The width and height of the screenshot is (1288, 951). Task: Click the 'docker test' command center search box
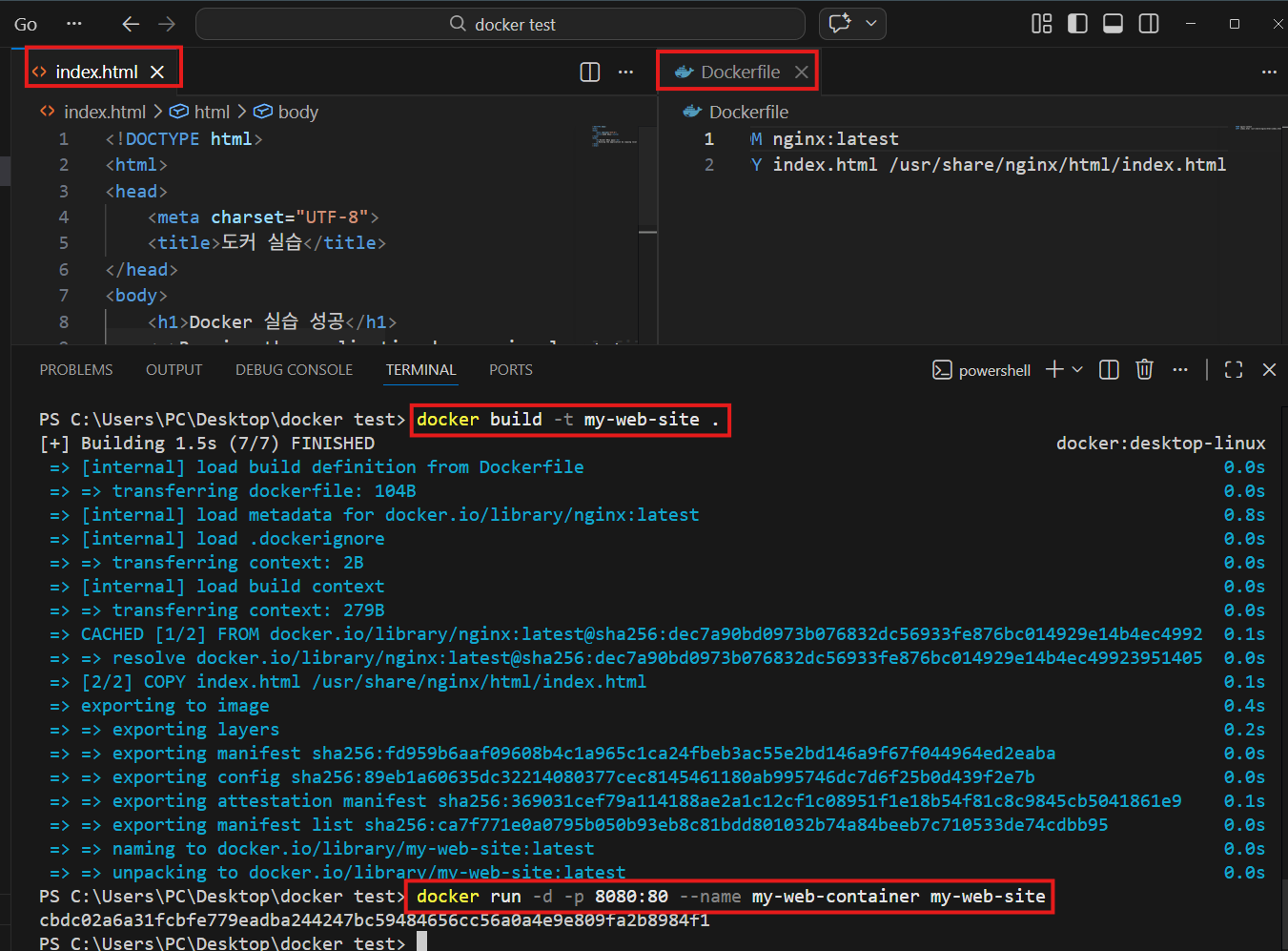[x=501, y=24]
